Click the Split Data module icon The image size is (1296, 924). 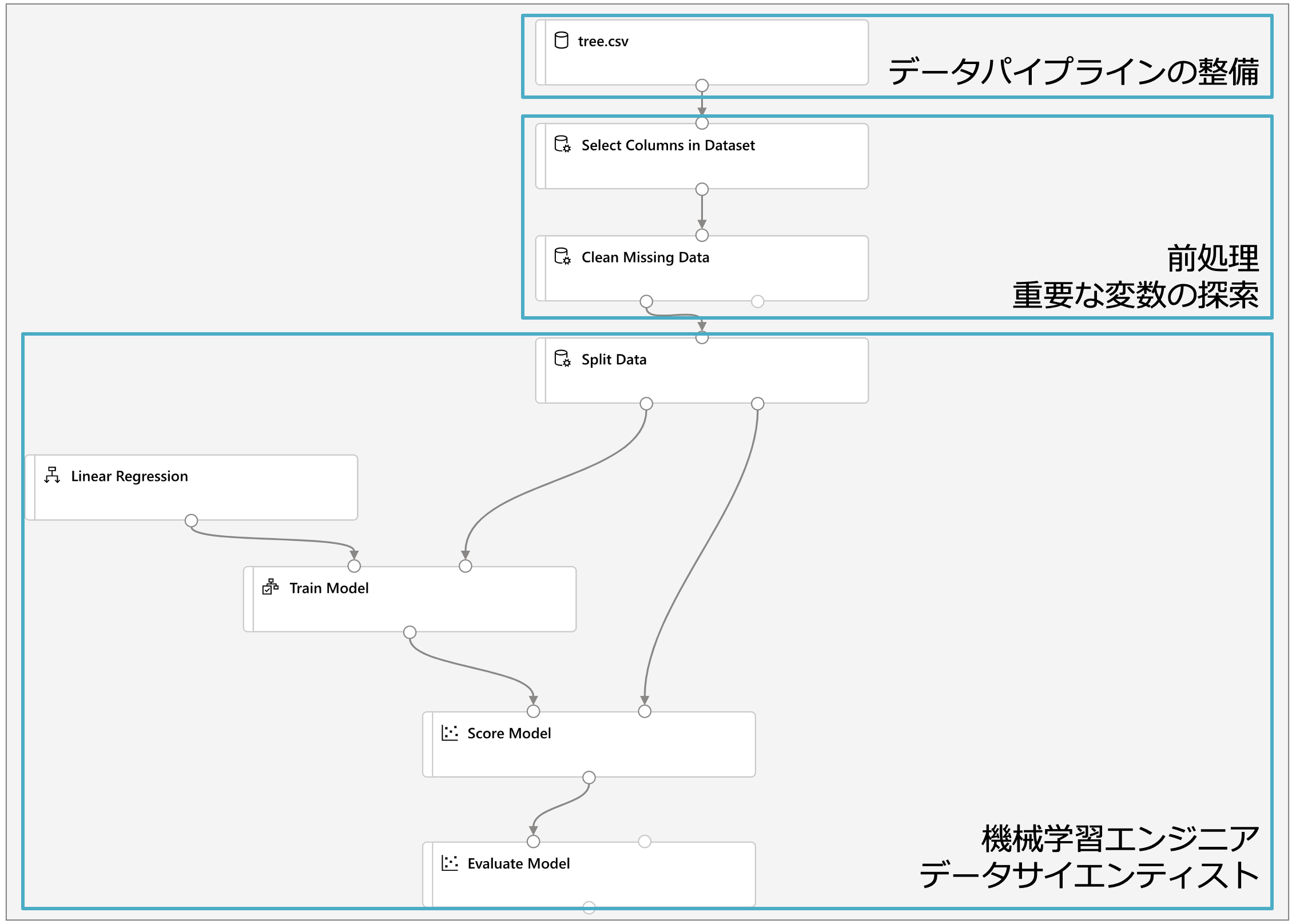tap(562, 359)
